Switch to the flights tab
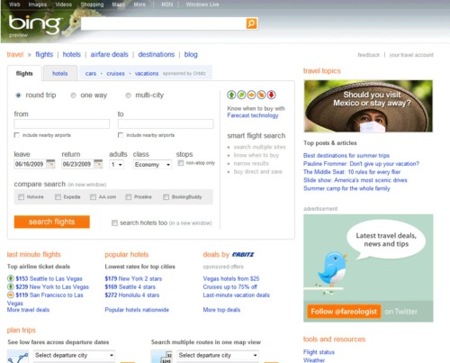450x363 pixels. pos(24,73)
